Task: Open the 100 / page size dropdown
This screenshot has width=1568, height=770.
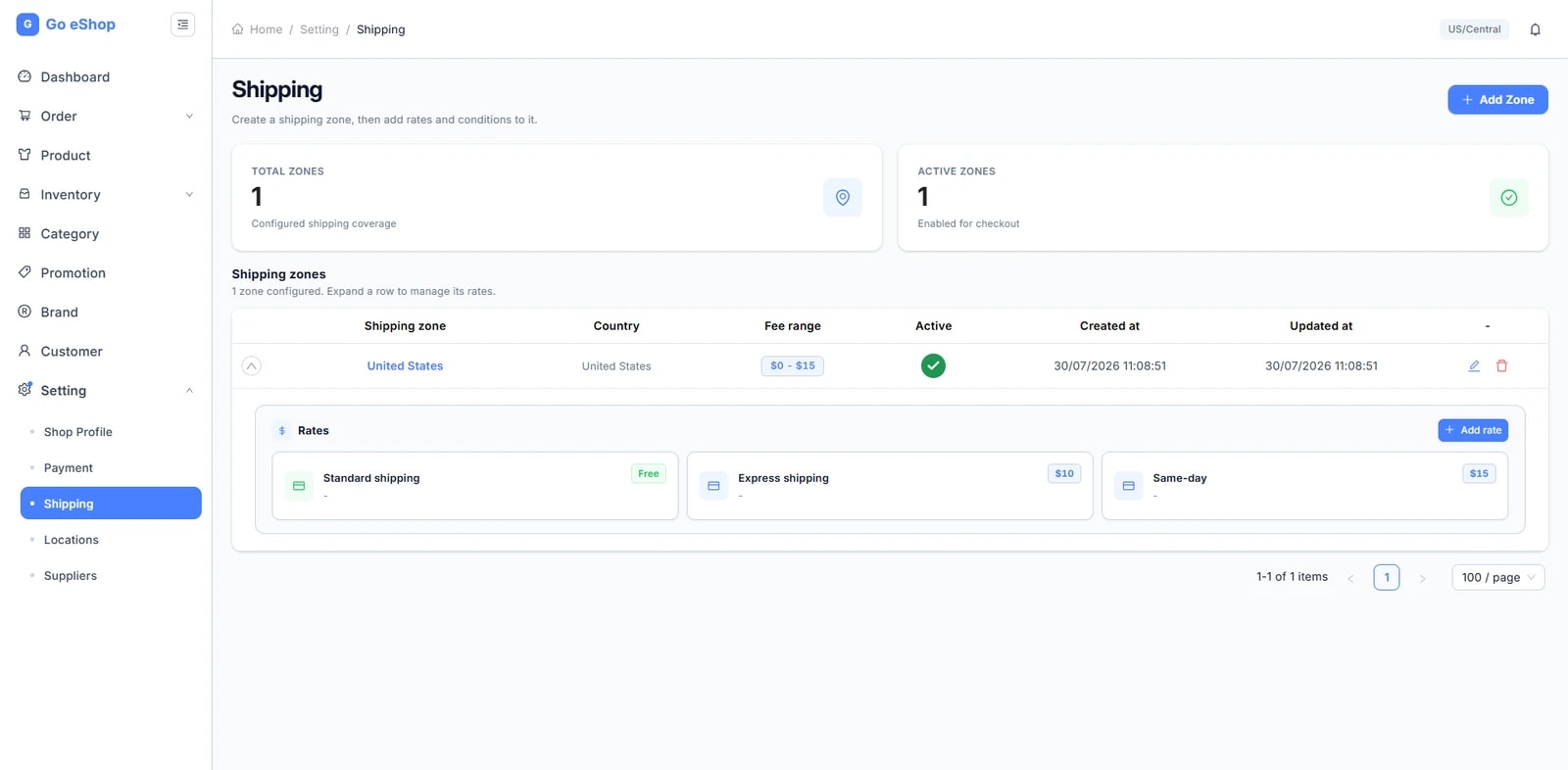Action: pyautogui.click(x=1498, y=577)
